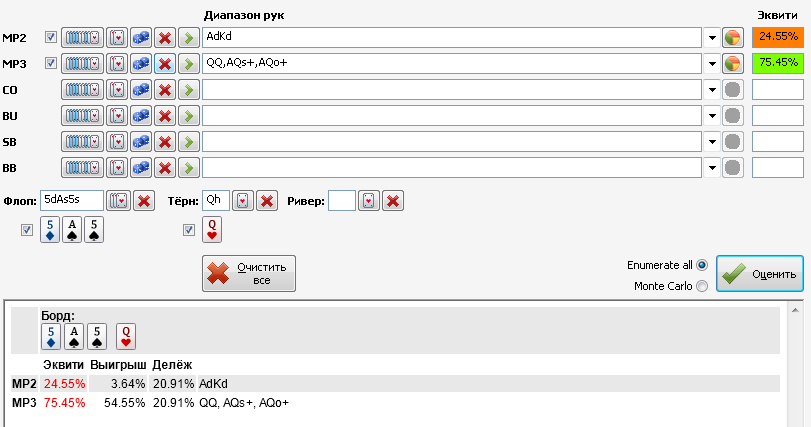Image resolution: width=811 pixels, height=427 pixels.
Task: Click results panel scrollbar up arrow
Action: point(795,310)
